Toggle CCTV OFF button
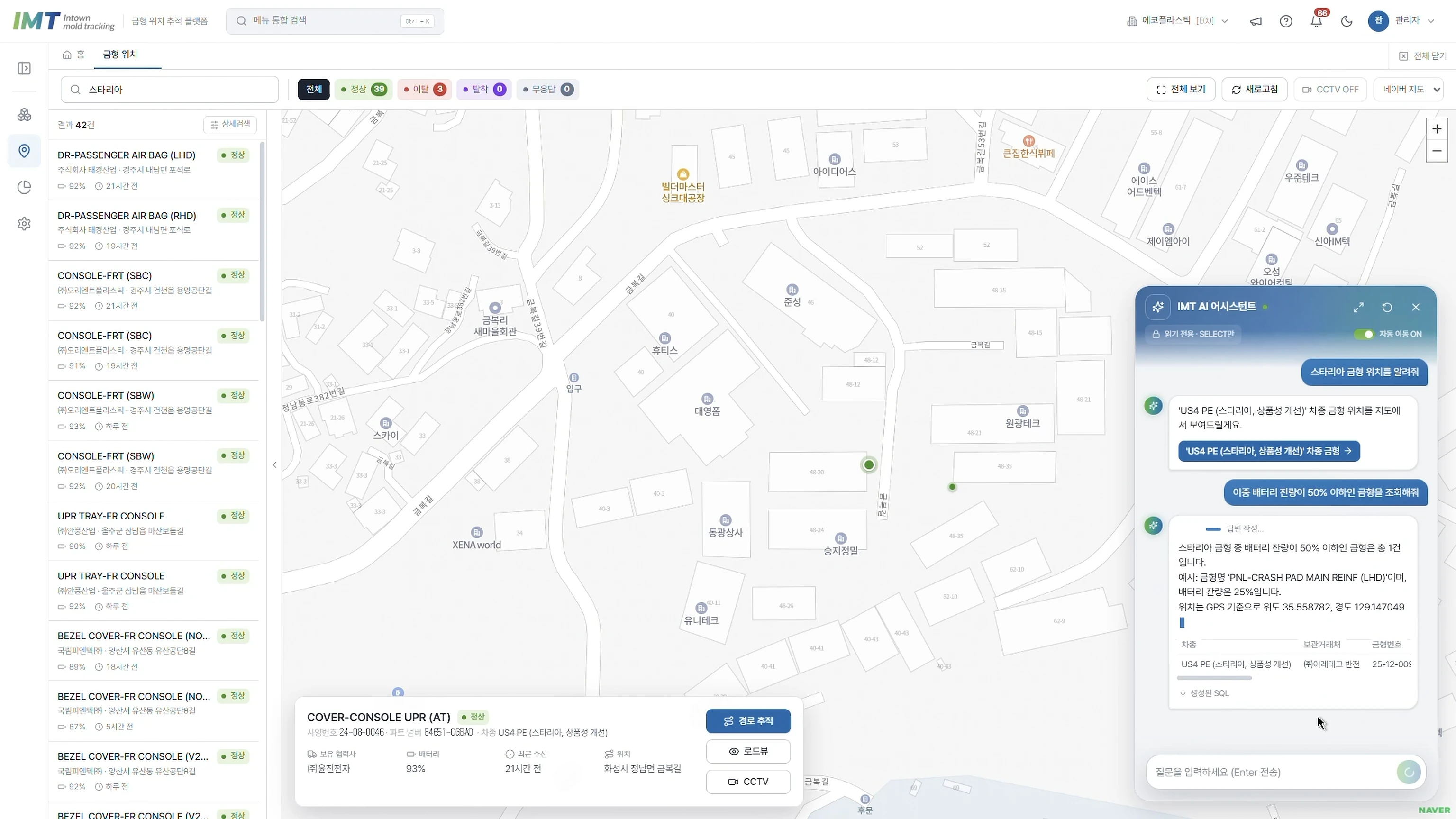The width and height of the screenshot is (1456, 819). point(1330,89)
